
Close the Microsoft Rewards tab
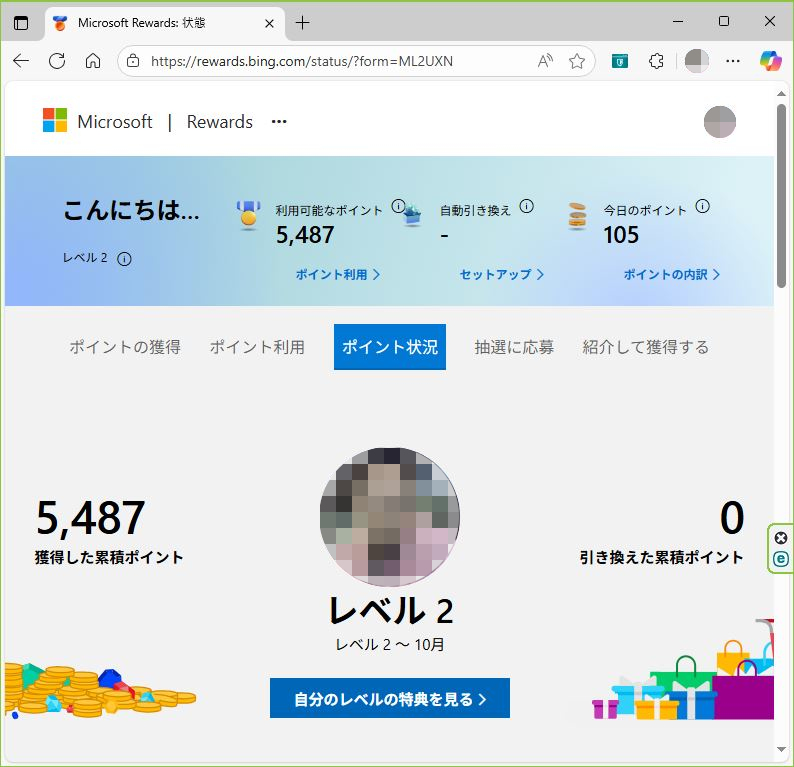click(x=269, y=23)
